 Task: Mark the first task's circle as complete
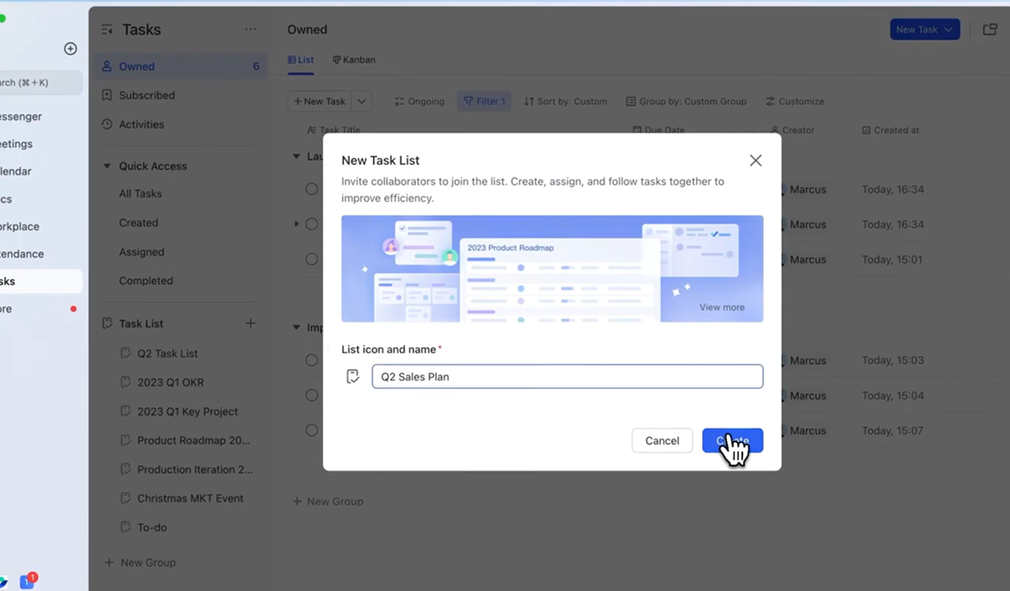pyautogui.click(x=312, y=189)
